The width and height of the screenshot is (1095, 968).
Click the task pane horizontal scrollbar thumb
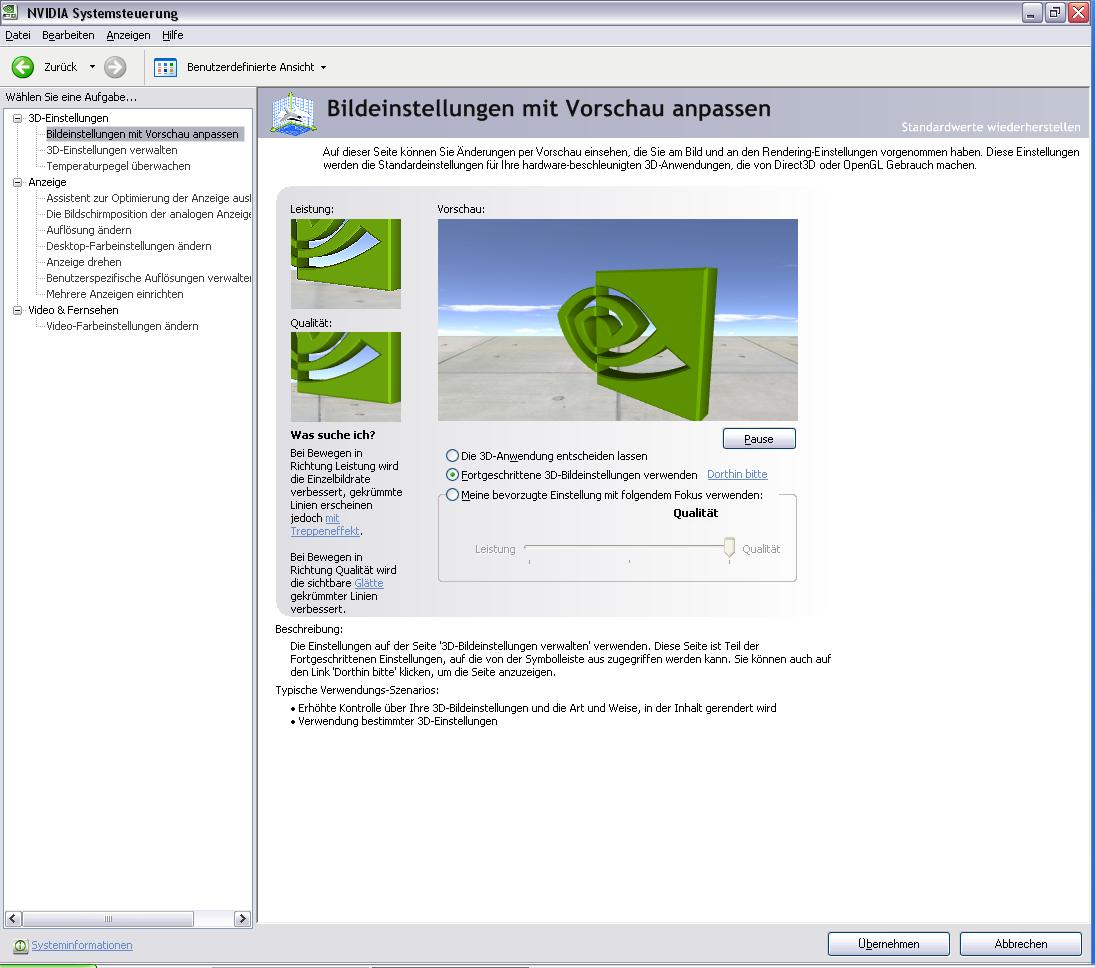pyautogui.click(x=108, y=918)
